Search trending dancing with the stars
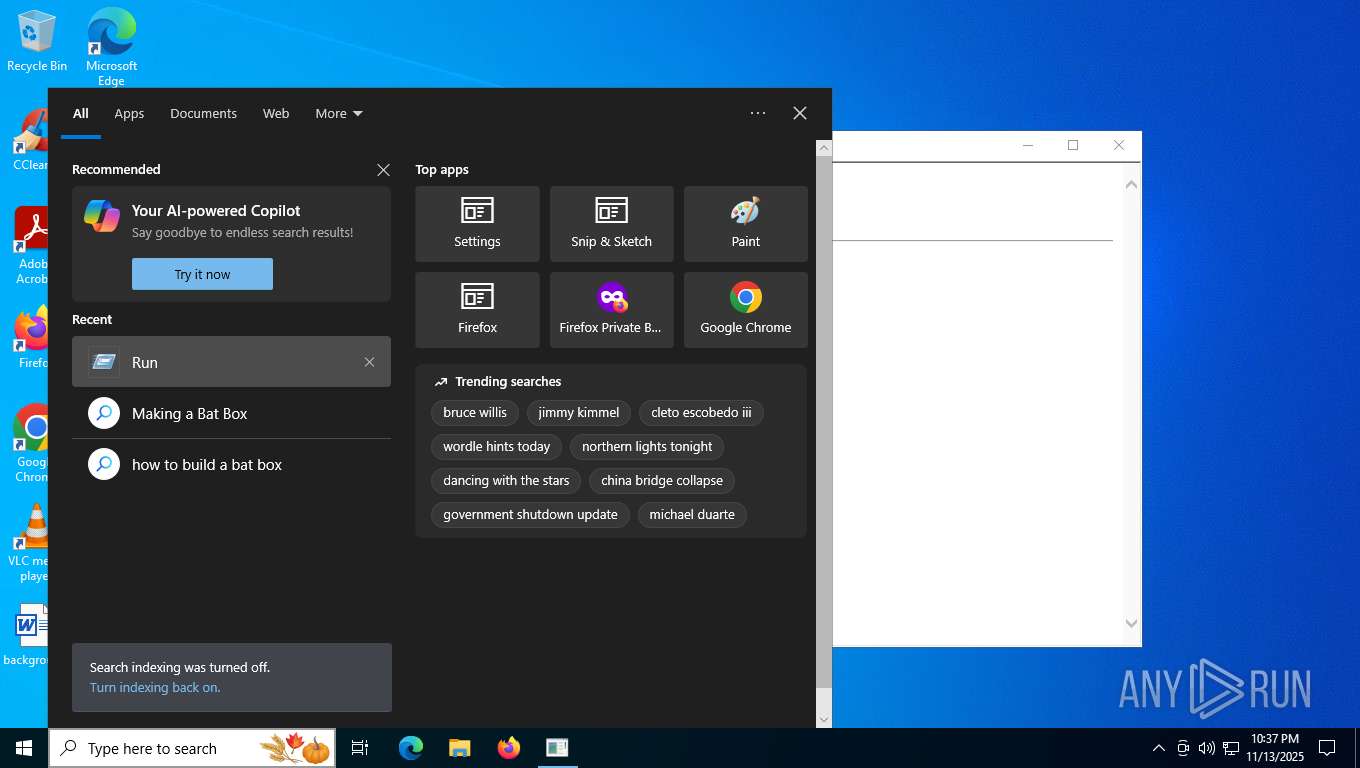 pos(506,480)
